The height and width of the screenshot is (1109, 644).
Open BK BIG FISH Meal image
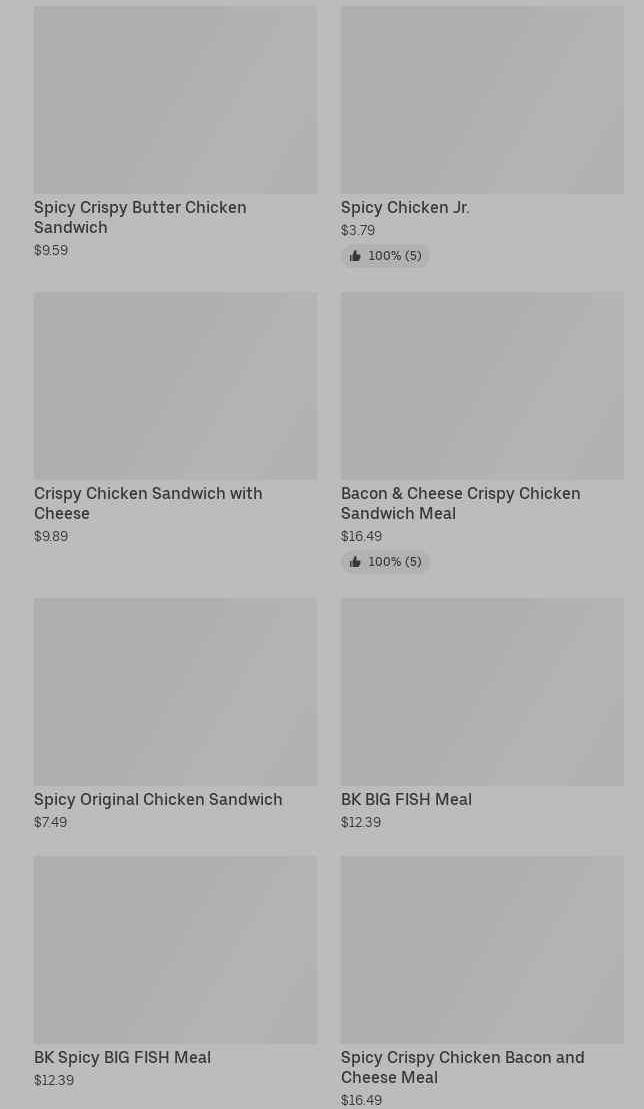[x=482, y=692]
